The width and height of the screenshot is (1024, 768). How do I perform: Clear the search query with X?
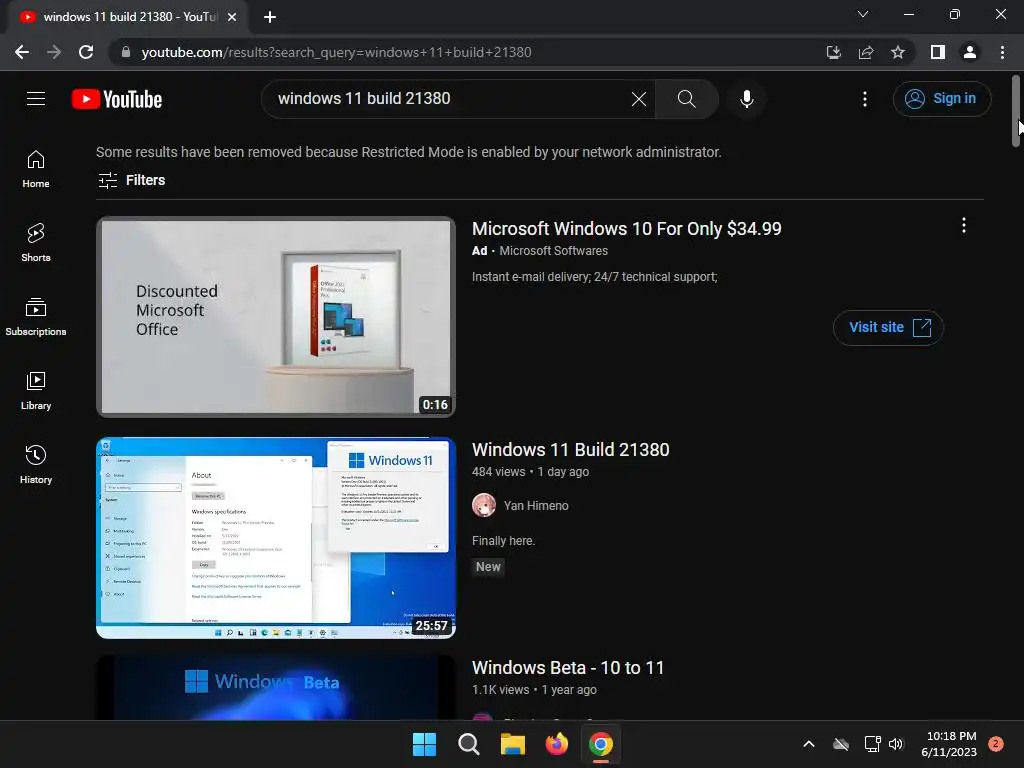[x=639, y=99]
